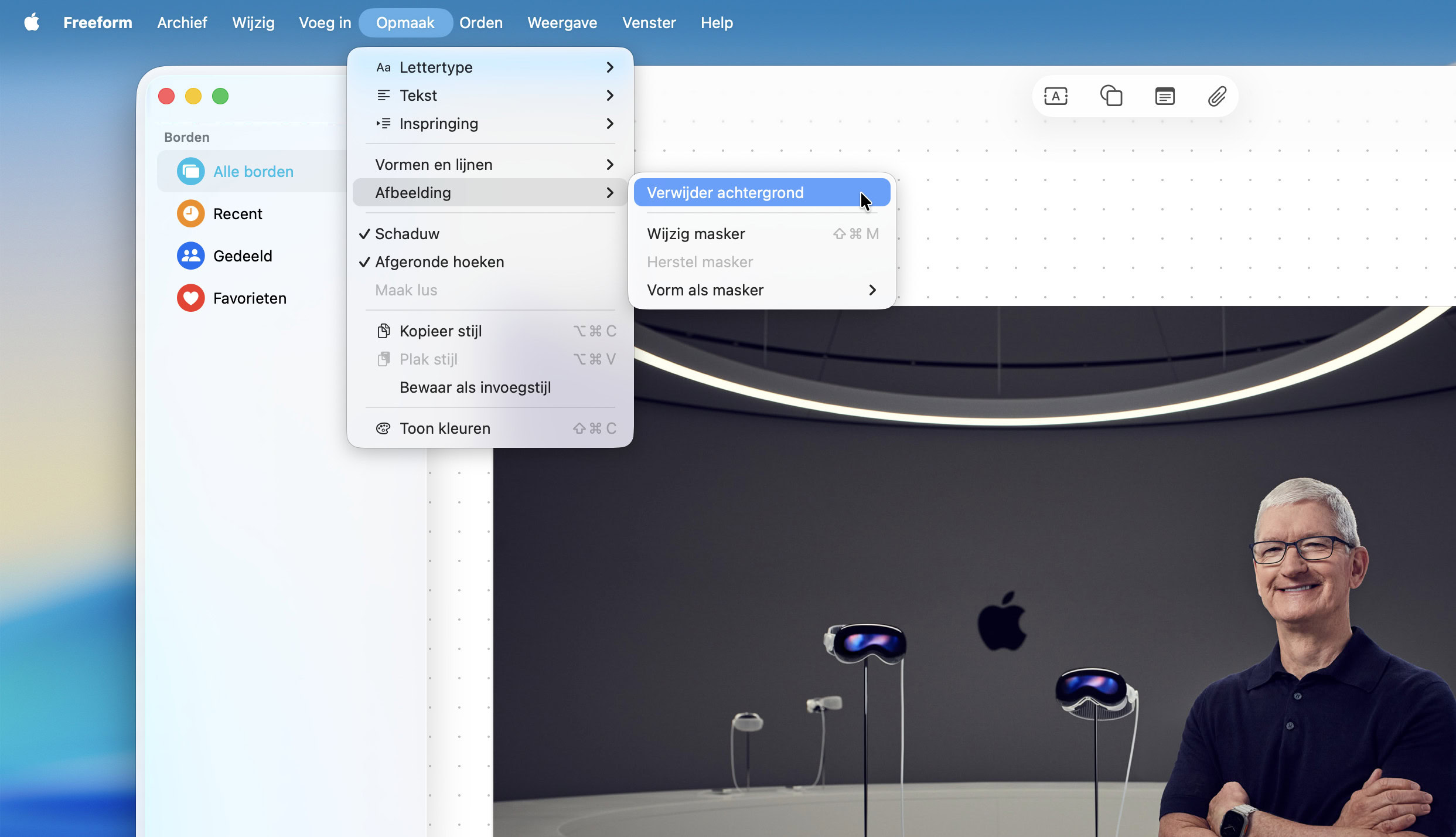Disable Afgeronde hoeken option

(x=439, y=262)
